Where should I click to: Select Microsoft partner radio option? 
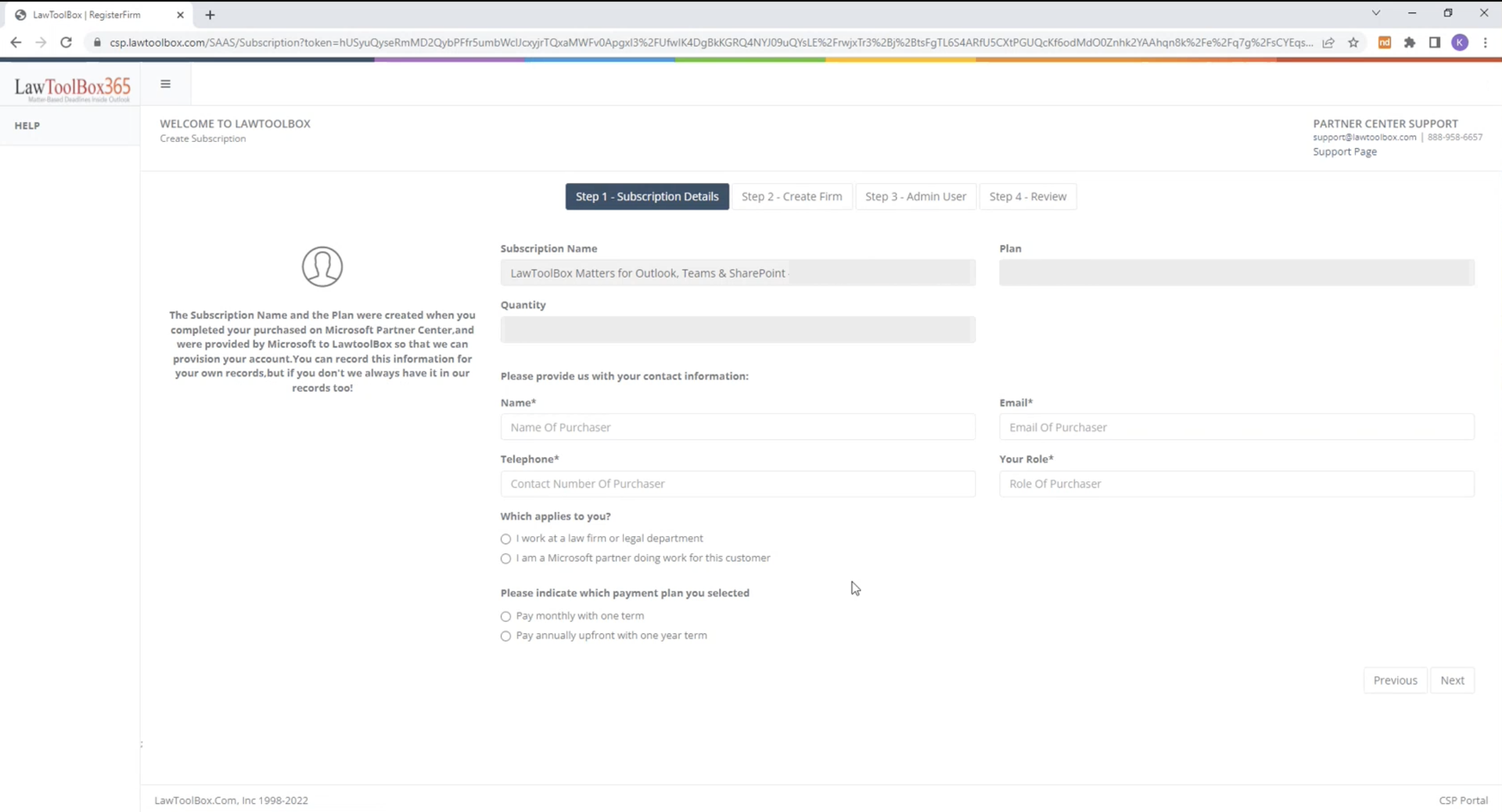[x=506, y=558]
